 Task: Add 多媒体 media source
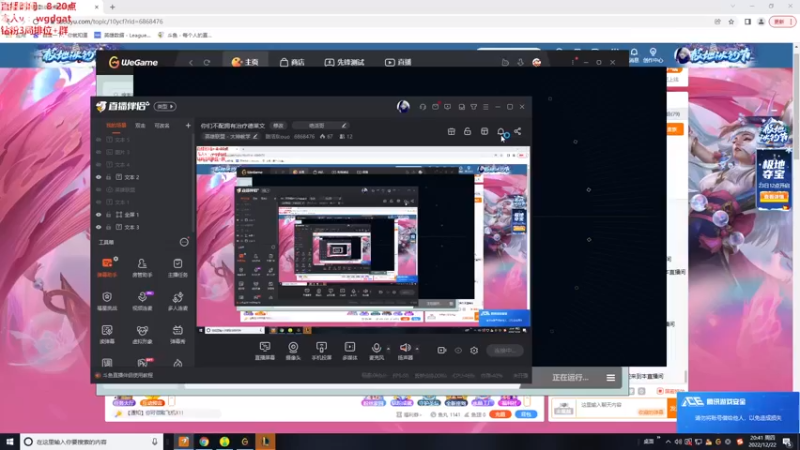pyautogui.click(x=349, y=351)
